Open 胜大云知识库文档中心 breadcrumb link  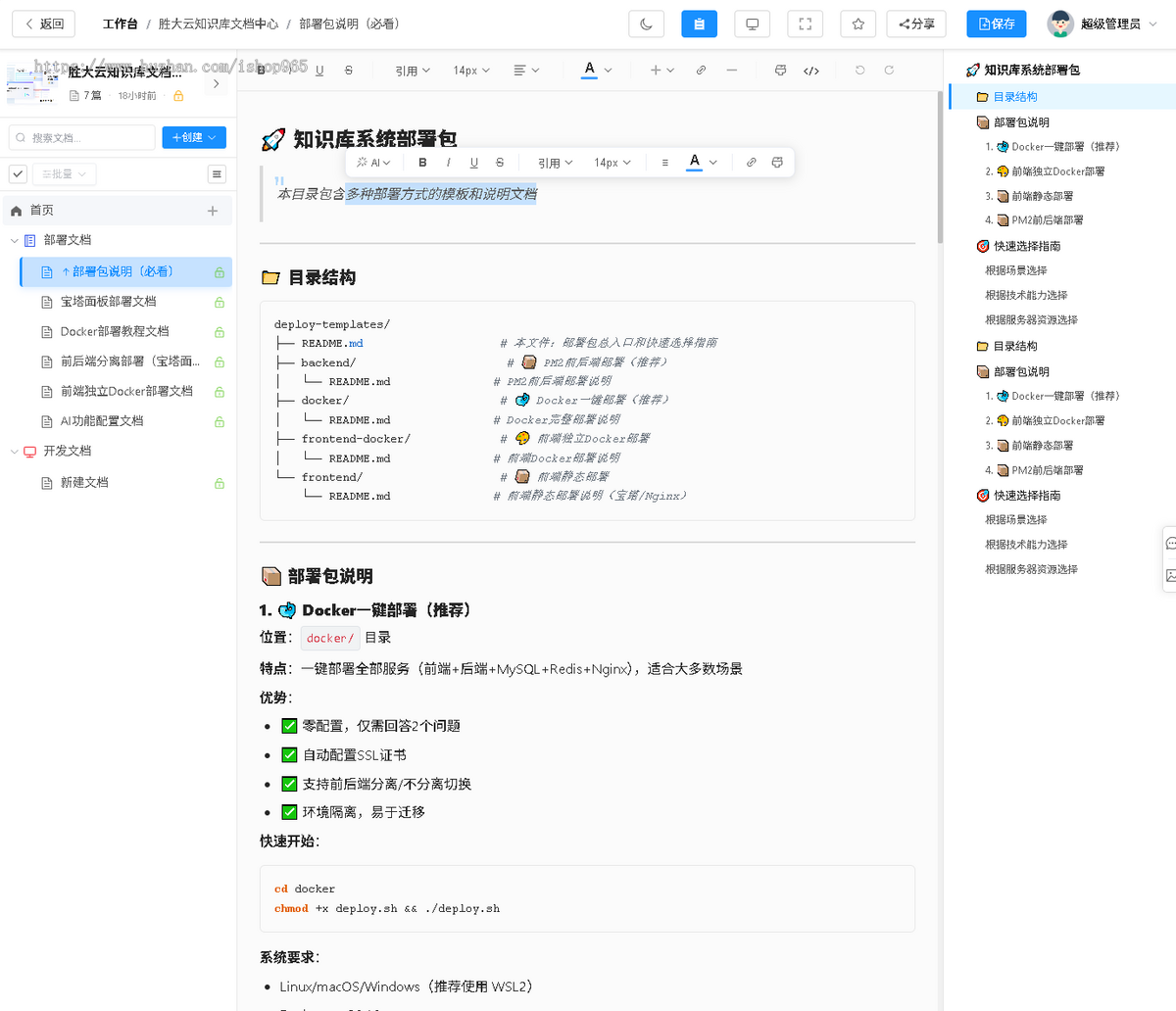pos(218,24)
